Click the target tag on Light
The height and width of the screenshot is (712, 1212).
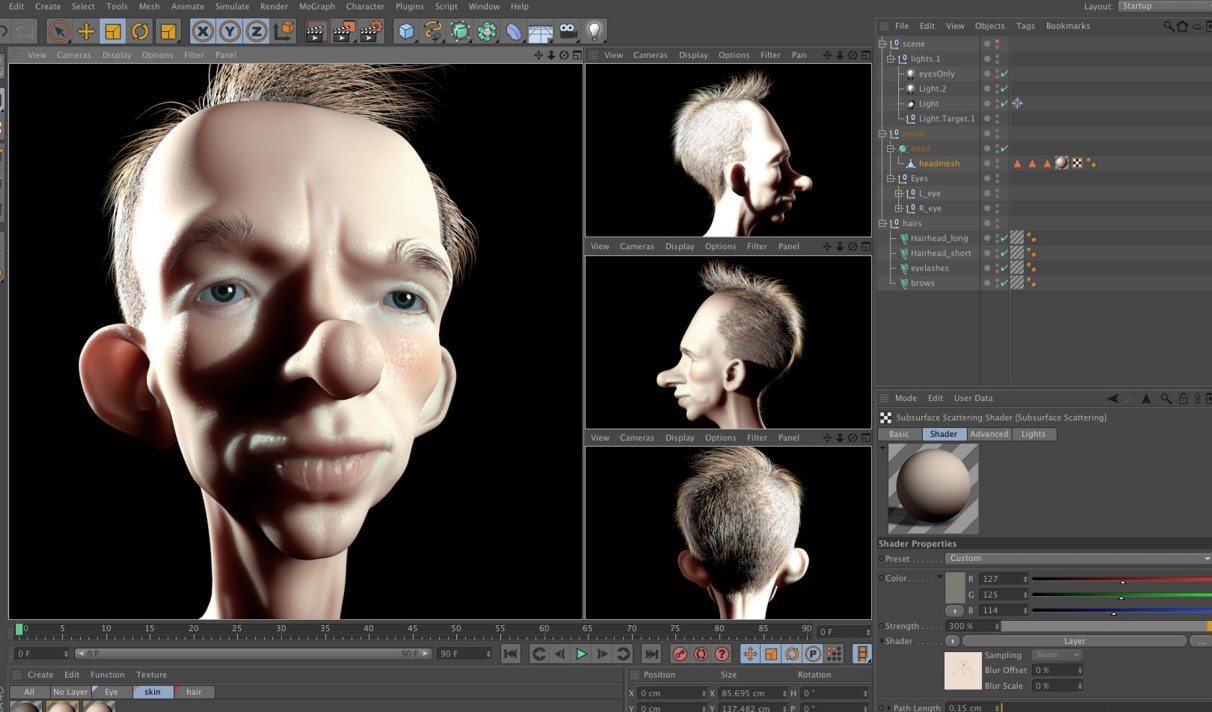point(1017,103)
